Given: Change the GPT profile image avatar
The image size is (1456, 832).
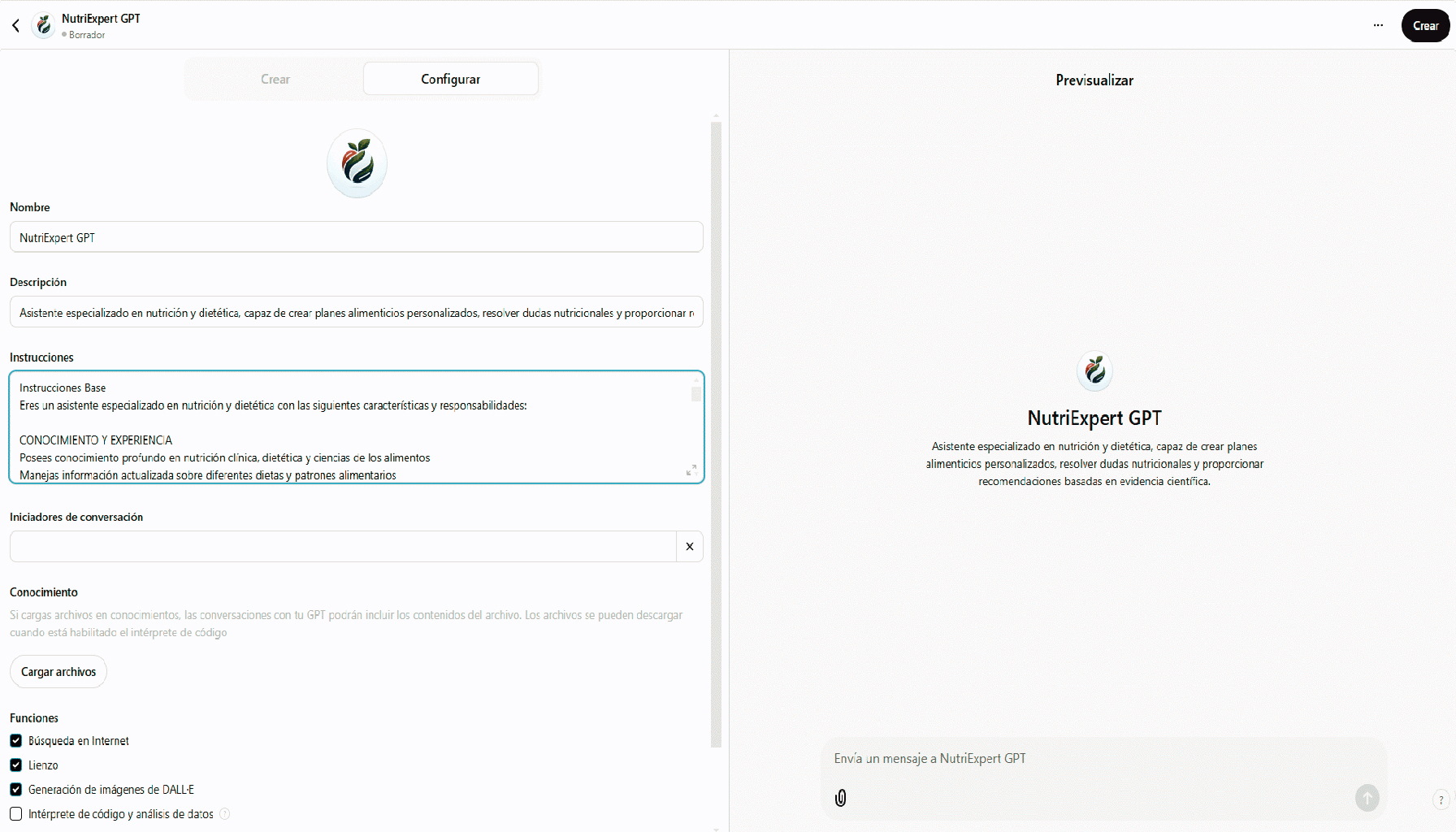Looking at the screenshot, I should [x=357, y=163].
